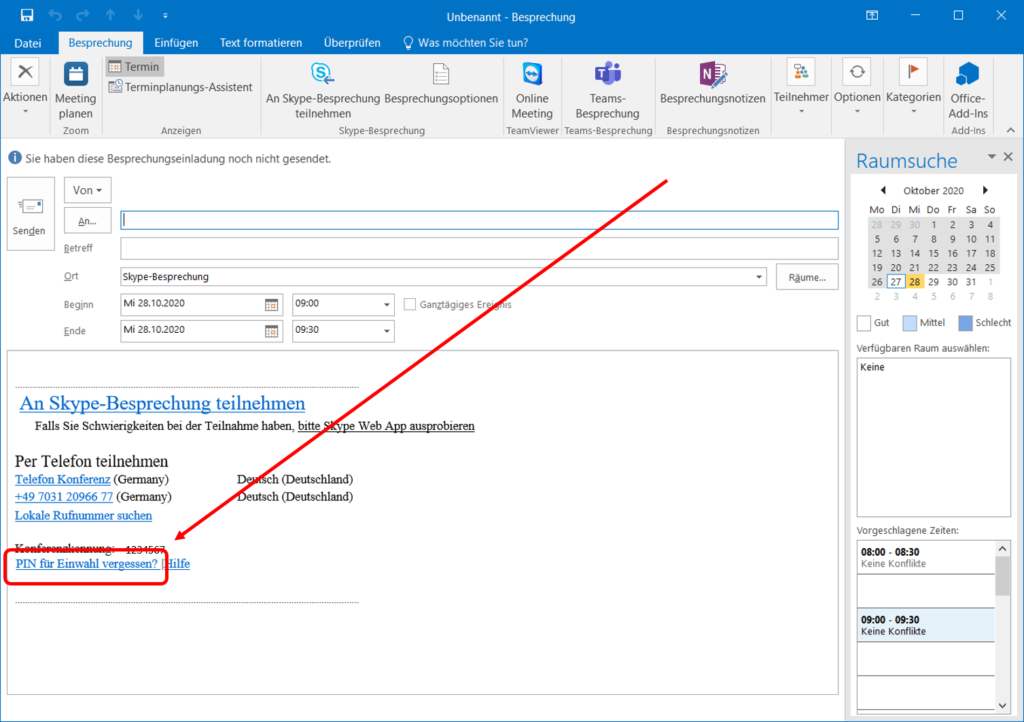Open the Von sender dropdown
The height and width of the screenshot is (722, 1024).
[x=88, y=190]
